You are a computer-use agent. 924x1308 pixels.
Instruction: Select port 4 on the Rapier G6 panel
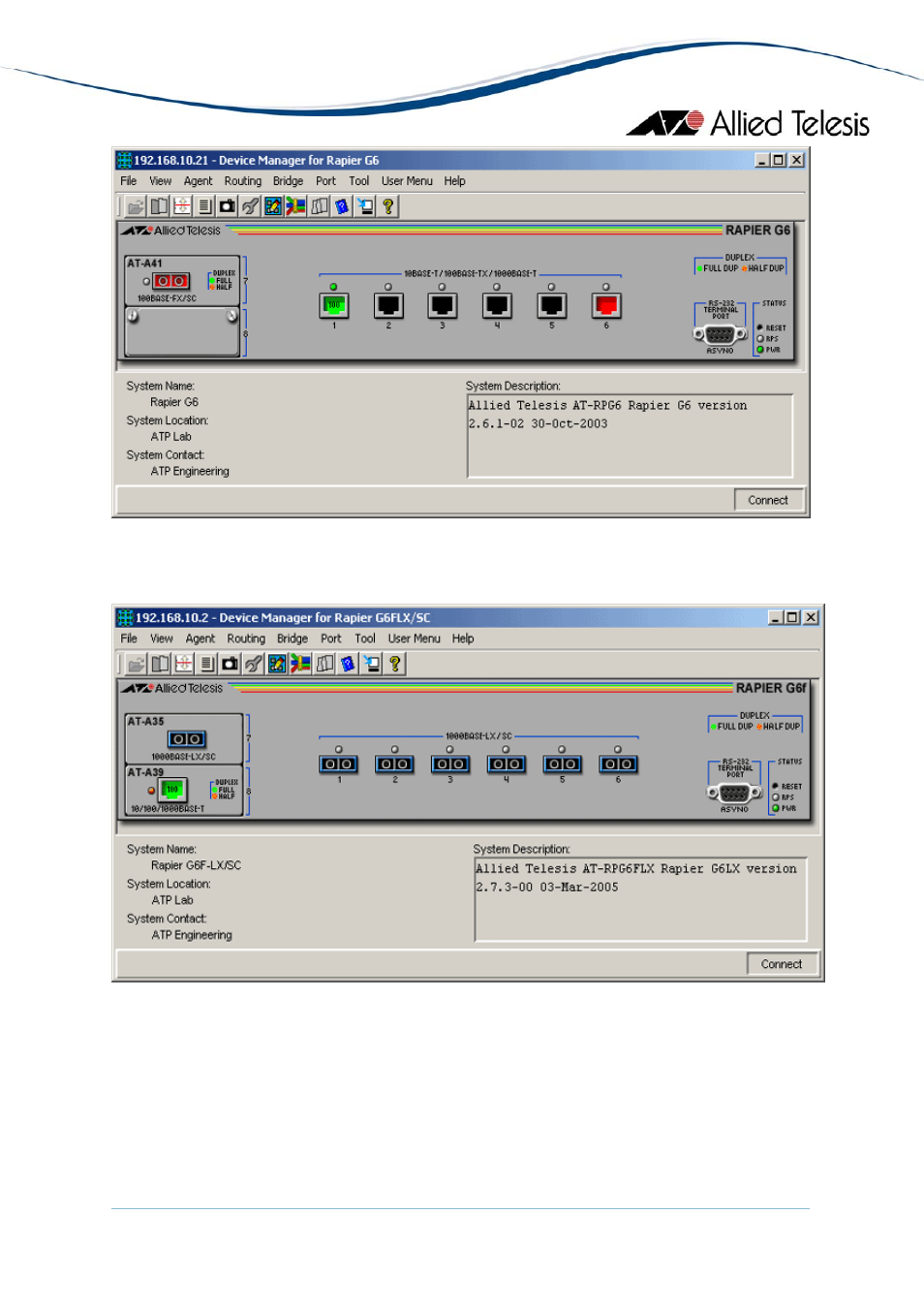497,306
